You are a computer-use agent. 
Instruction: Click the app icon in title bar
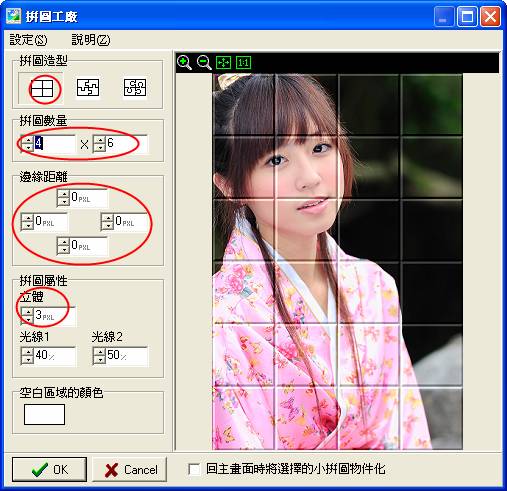tap(14, 16)
